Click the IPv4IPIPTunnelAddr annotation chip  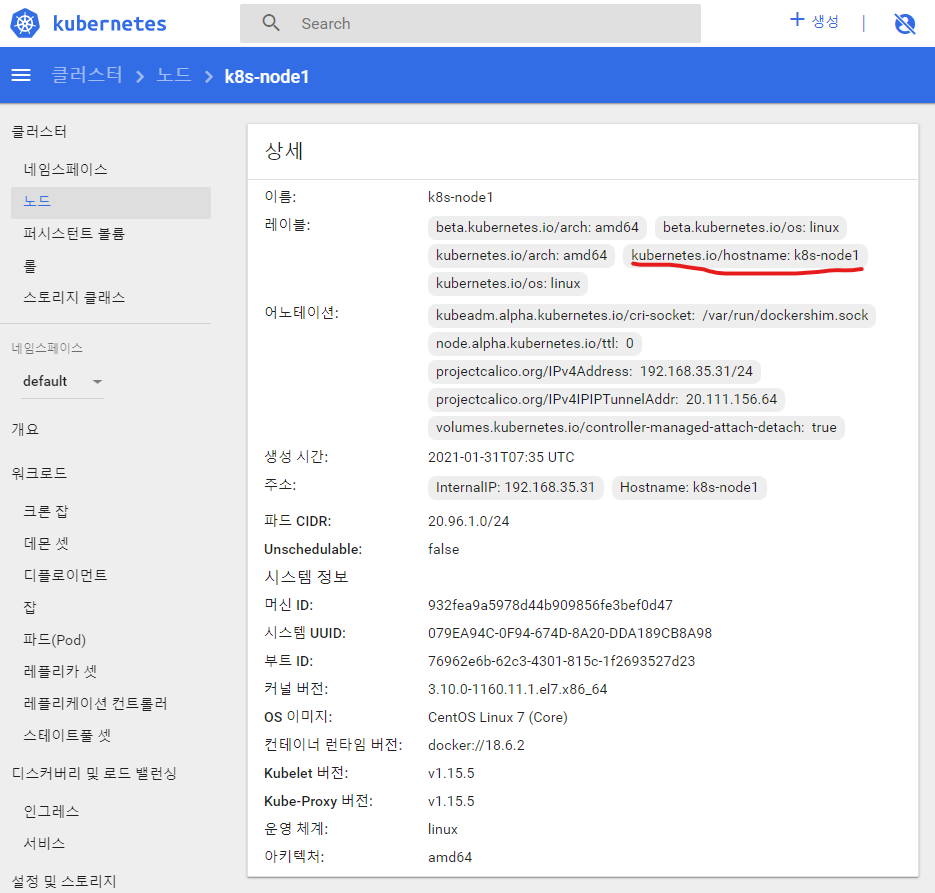point(606,400)
